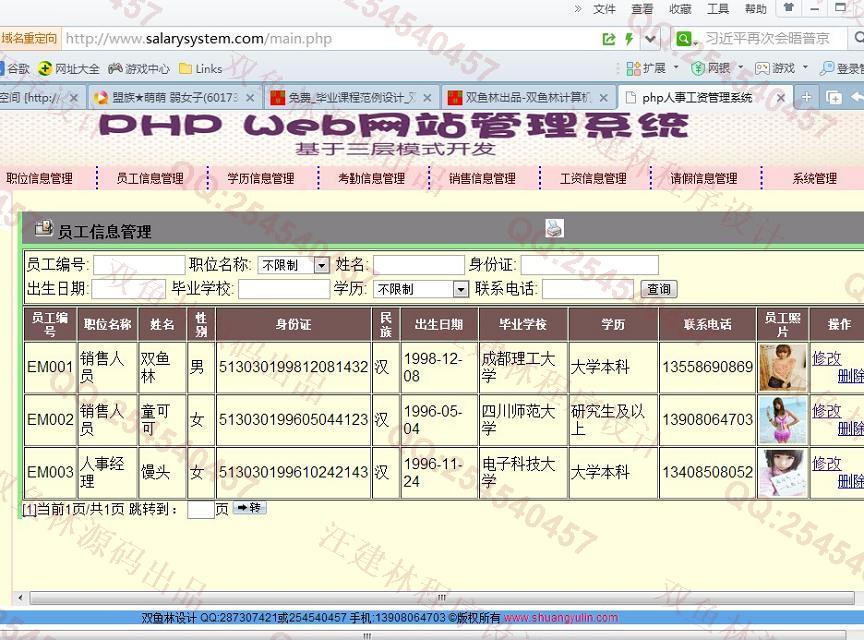
Task: Open 系统管理 navigation item
Action: coord(815,178)
